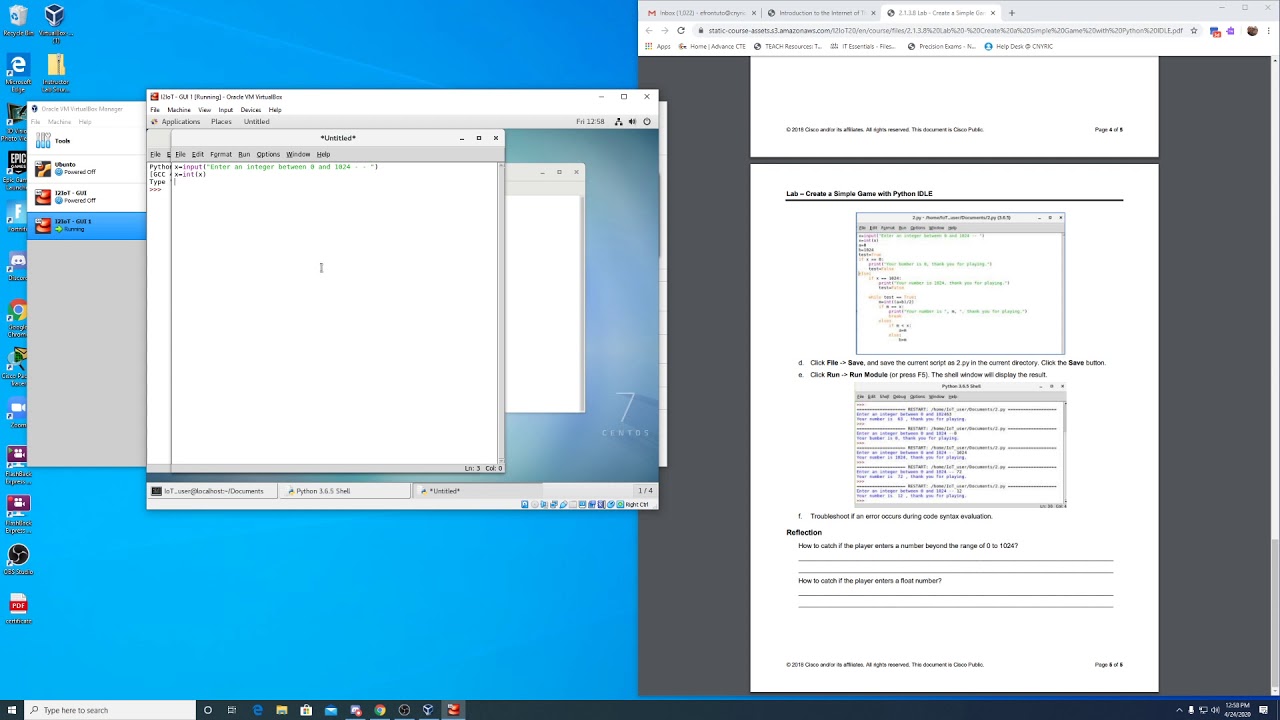Select the powered off I2IoT - GUI VM

pyautogui.click(x=87, y=197)
